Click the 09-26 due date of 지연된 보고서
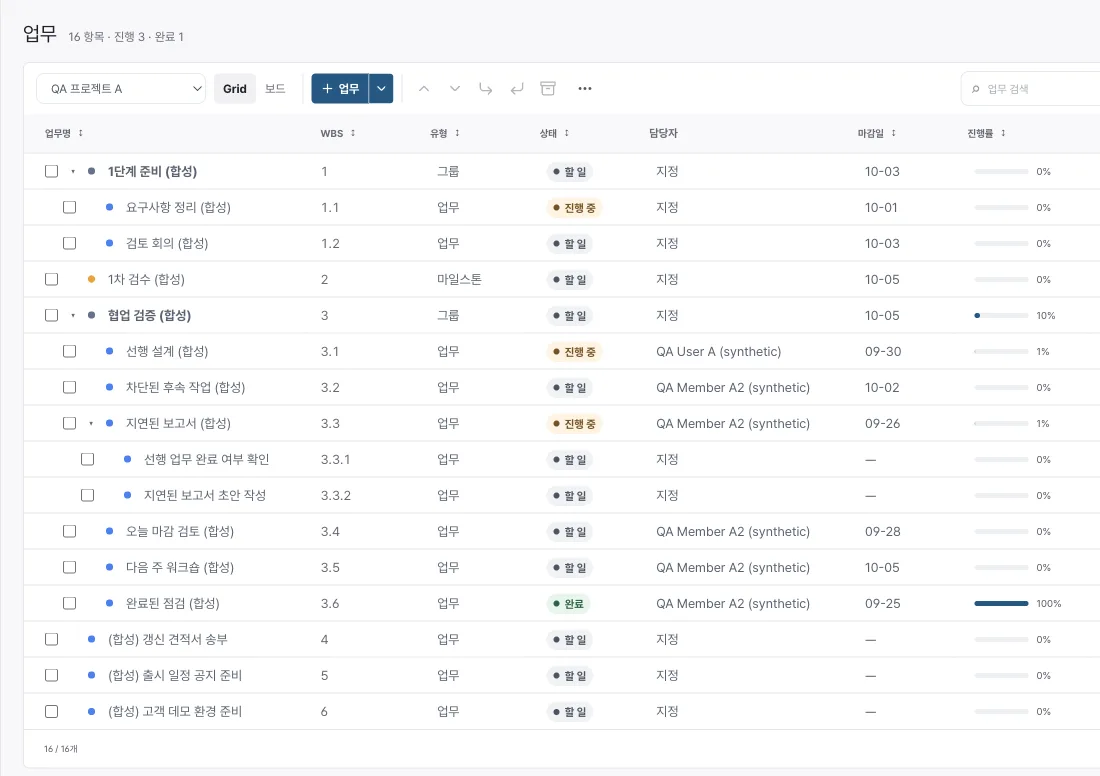 point(883,423)
